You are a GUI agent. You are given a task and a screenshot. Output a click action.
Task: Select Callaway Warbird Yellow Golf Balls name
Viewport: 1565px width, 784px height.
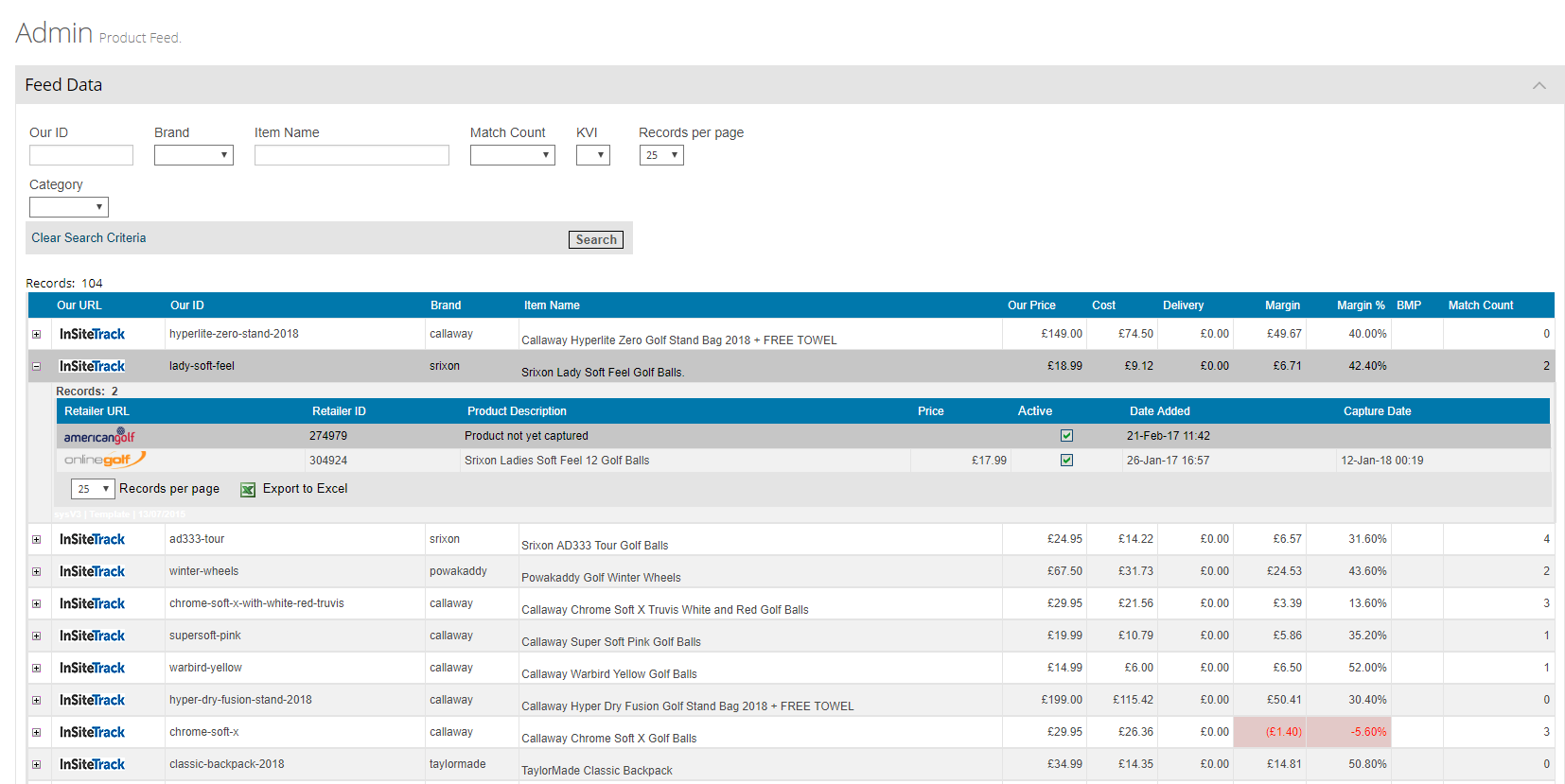[609, 674]
